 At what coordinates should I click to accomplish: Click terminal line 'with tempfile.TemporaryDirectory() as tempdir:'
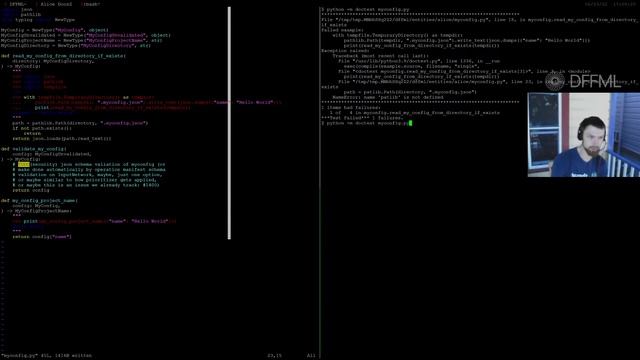(x=398, y=35)
